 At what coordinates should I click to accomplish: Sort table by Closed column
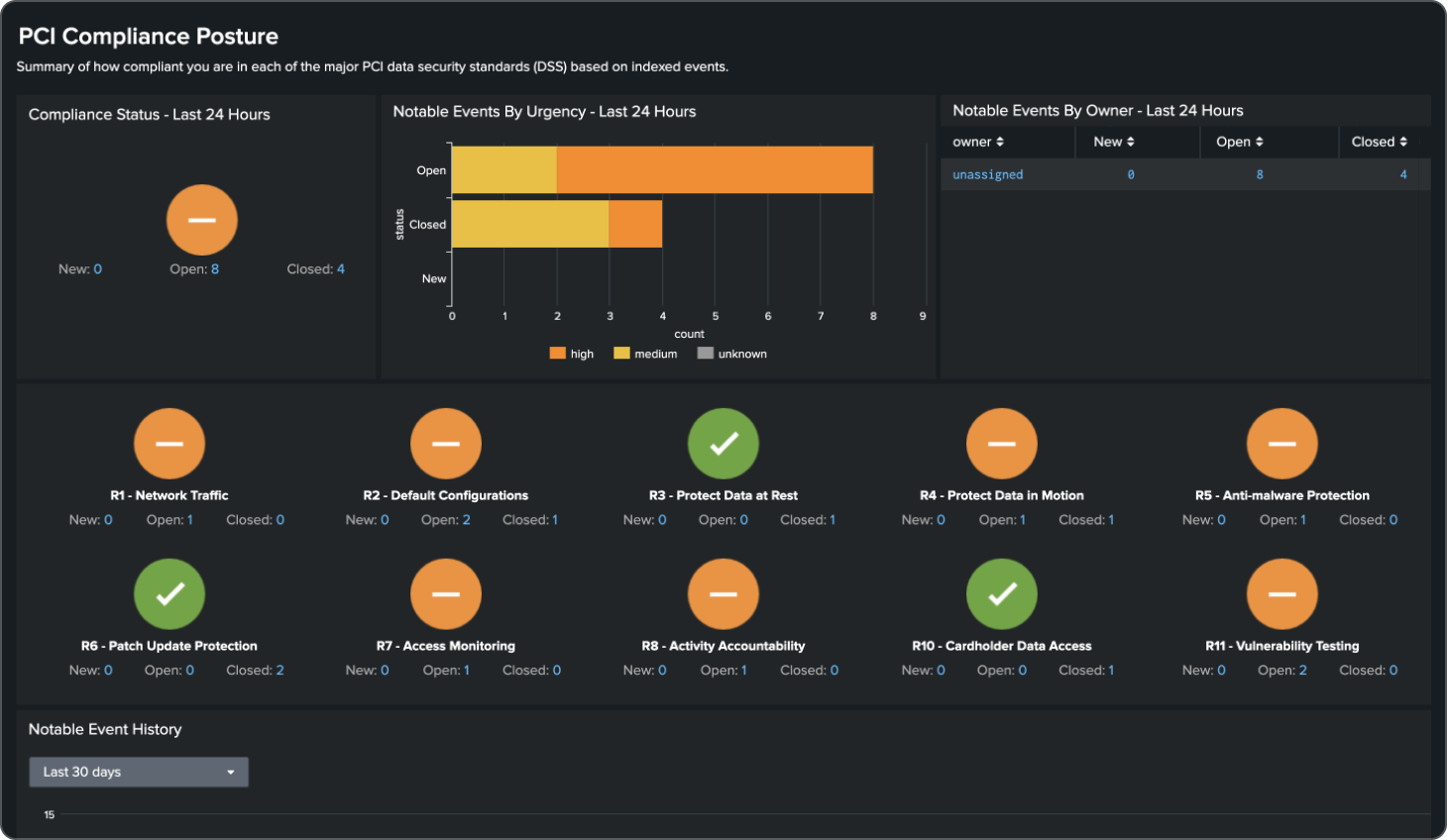(x=1380, y=142)
